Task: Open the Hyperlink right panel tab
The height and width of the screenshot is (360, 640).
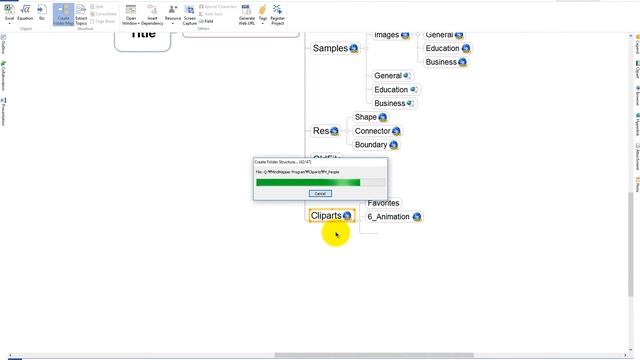Action: pyautogui.click(x=637, y=124)
